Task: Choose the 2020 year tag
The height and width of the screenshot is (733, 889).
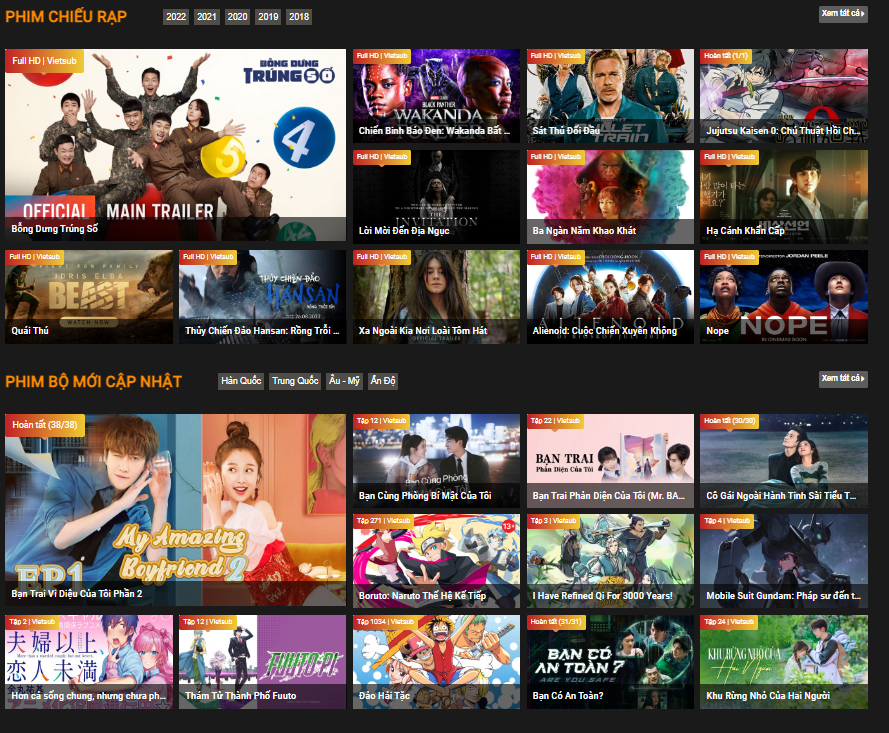Action: point(237,16)
